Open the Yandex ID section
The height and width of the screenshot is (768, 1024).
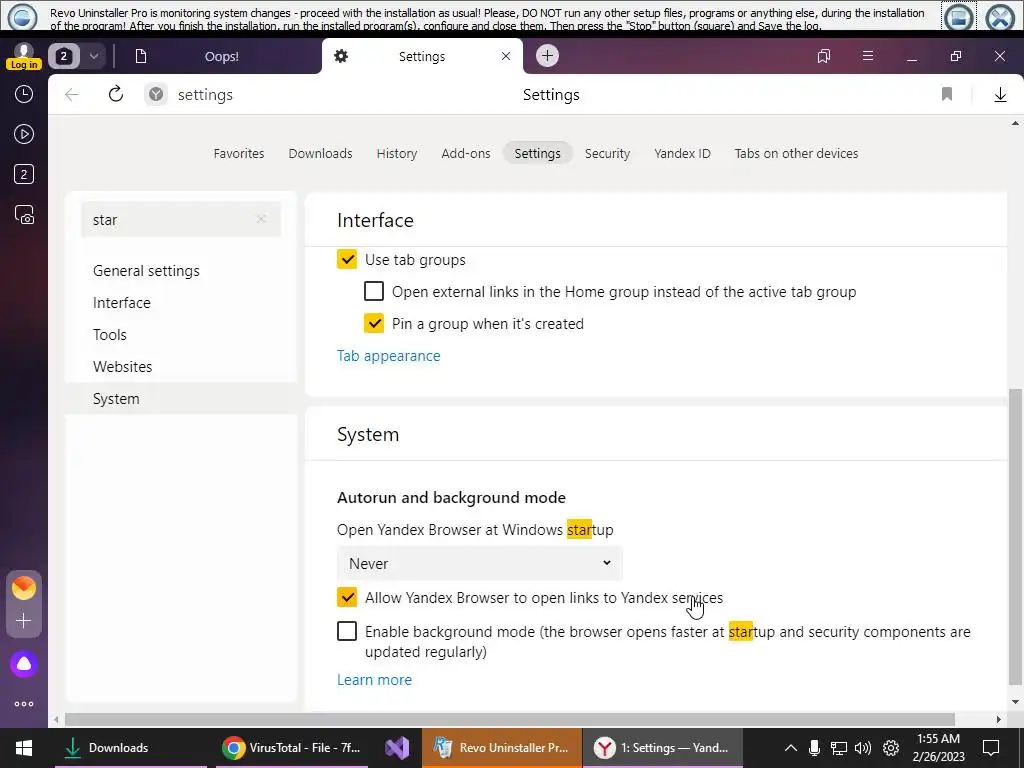pyautogui.click(x=682, y=153)
